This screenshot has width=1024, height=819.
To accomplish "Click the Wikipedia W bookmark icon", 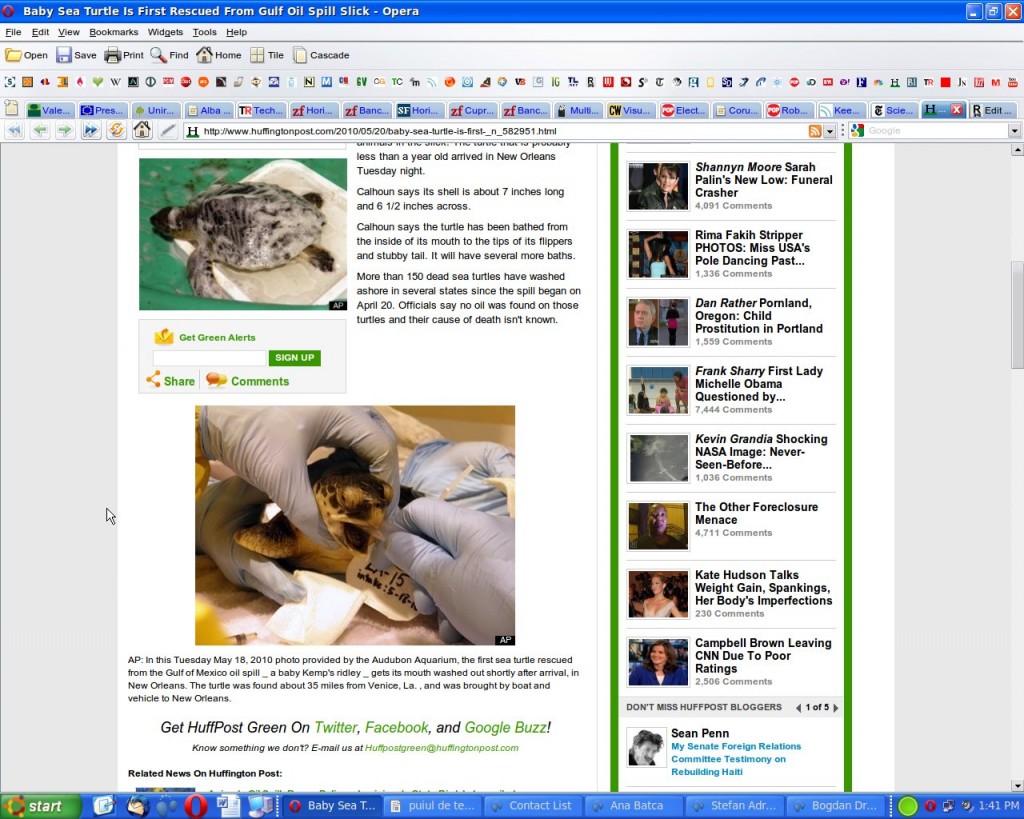I will [116, 82].
